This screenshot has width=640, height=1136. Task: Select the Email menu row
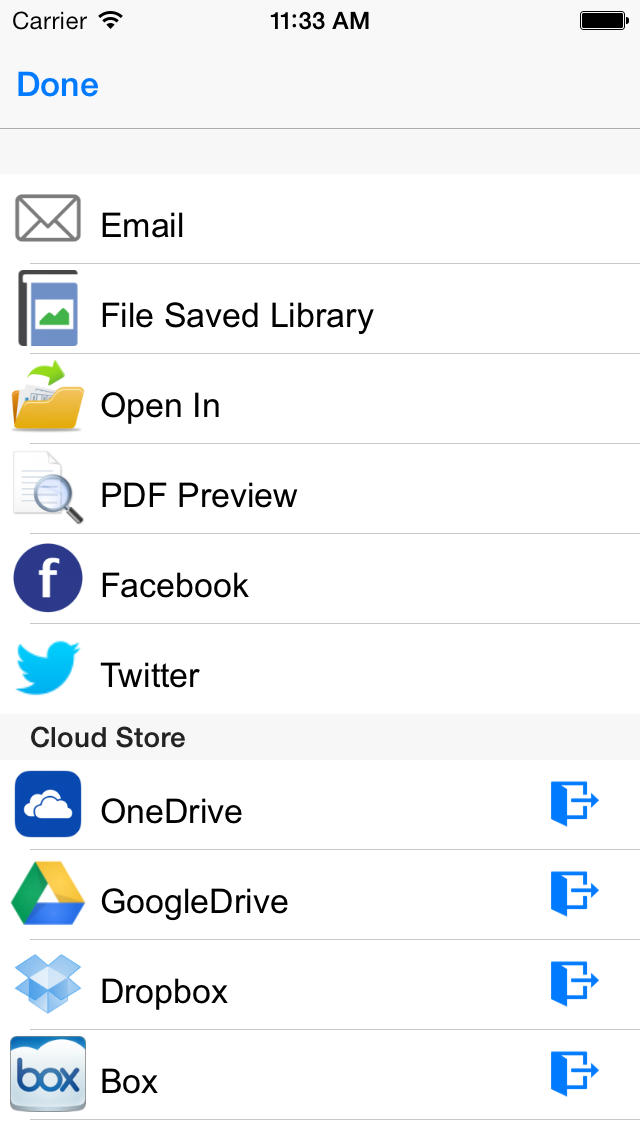pyautogui.click(x=320, y=219)
